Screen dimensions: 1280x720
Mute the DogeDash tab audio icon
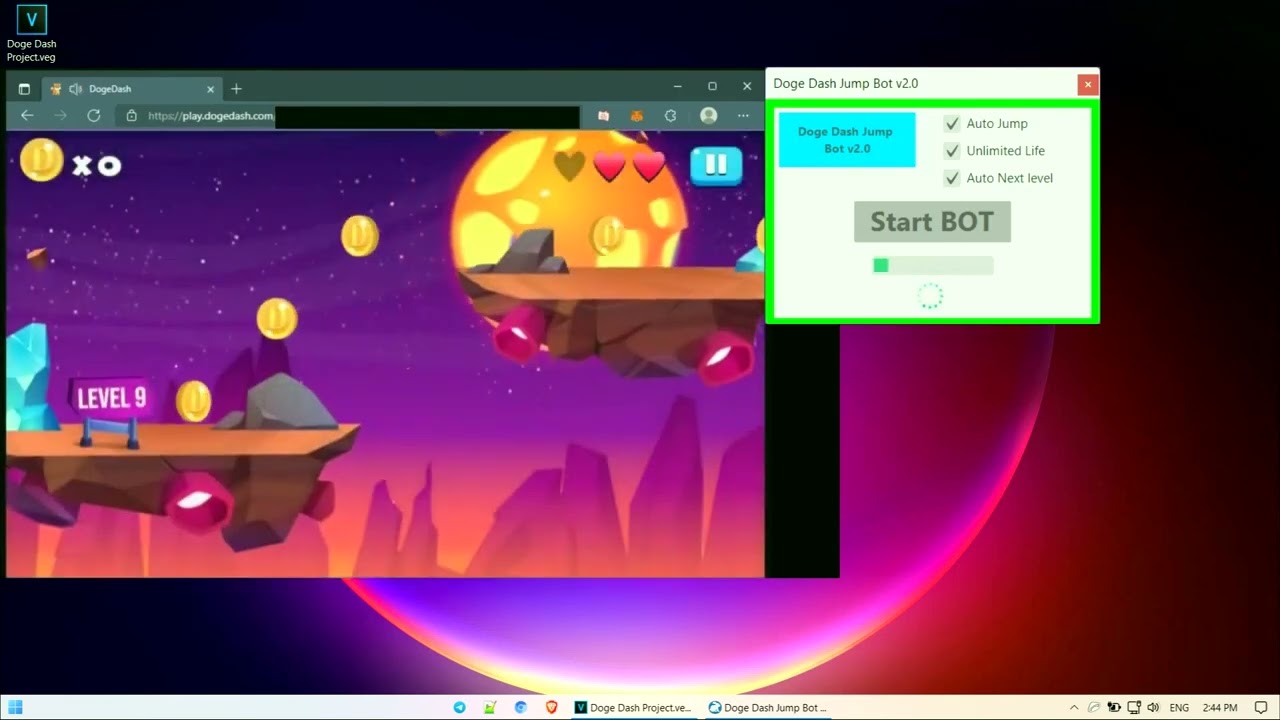pos(75,89)
